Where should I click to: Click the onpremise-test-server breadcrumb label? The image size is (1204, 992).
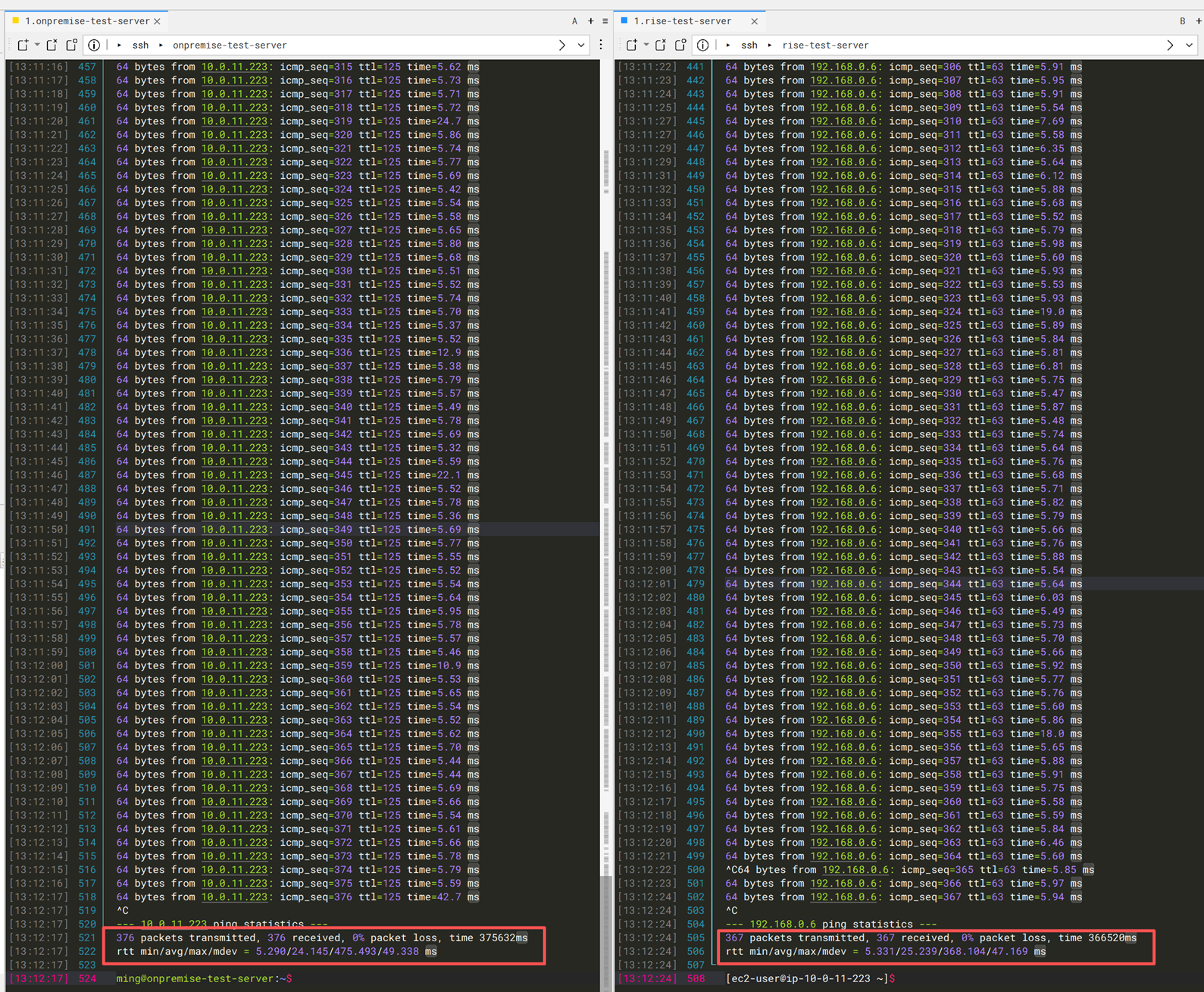230,45
